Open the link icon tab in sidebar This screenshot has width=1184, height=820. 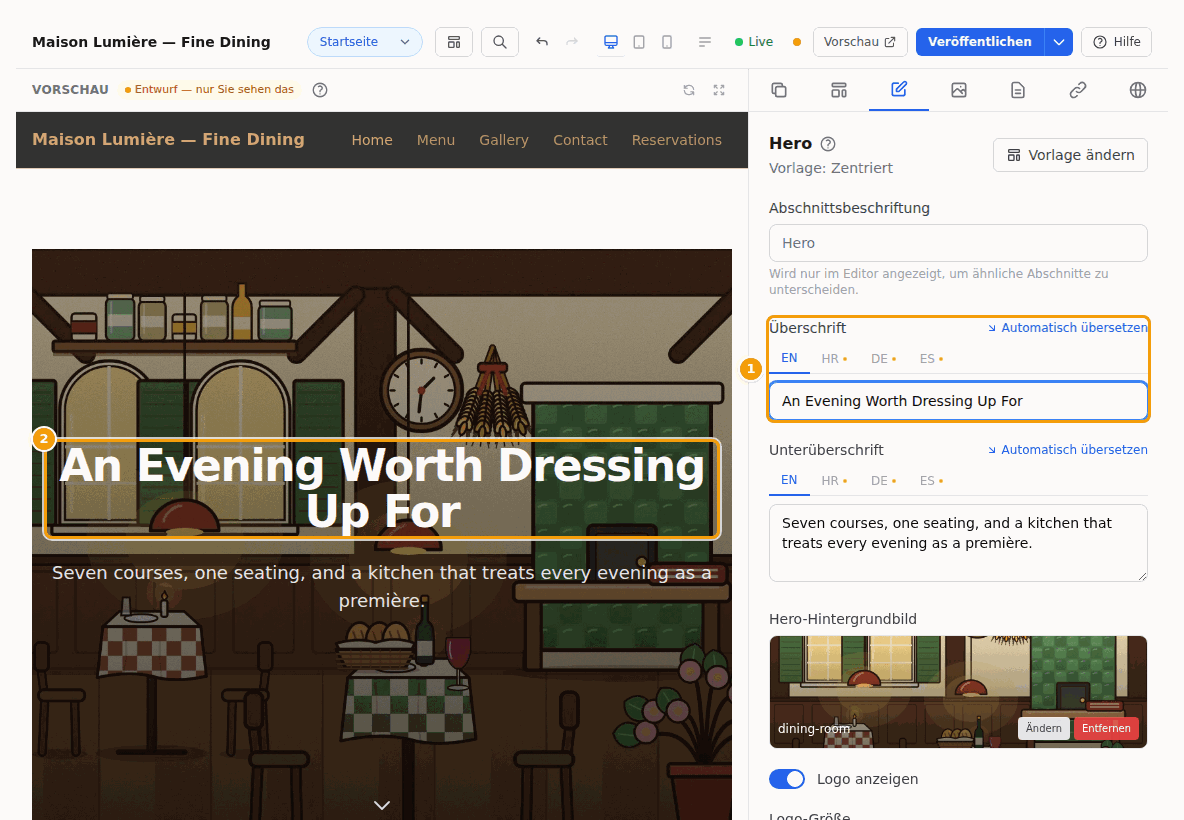click(x=1078, y=90)
